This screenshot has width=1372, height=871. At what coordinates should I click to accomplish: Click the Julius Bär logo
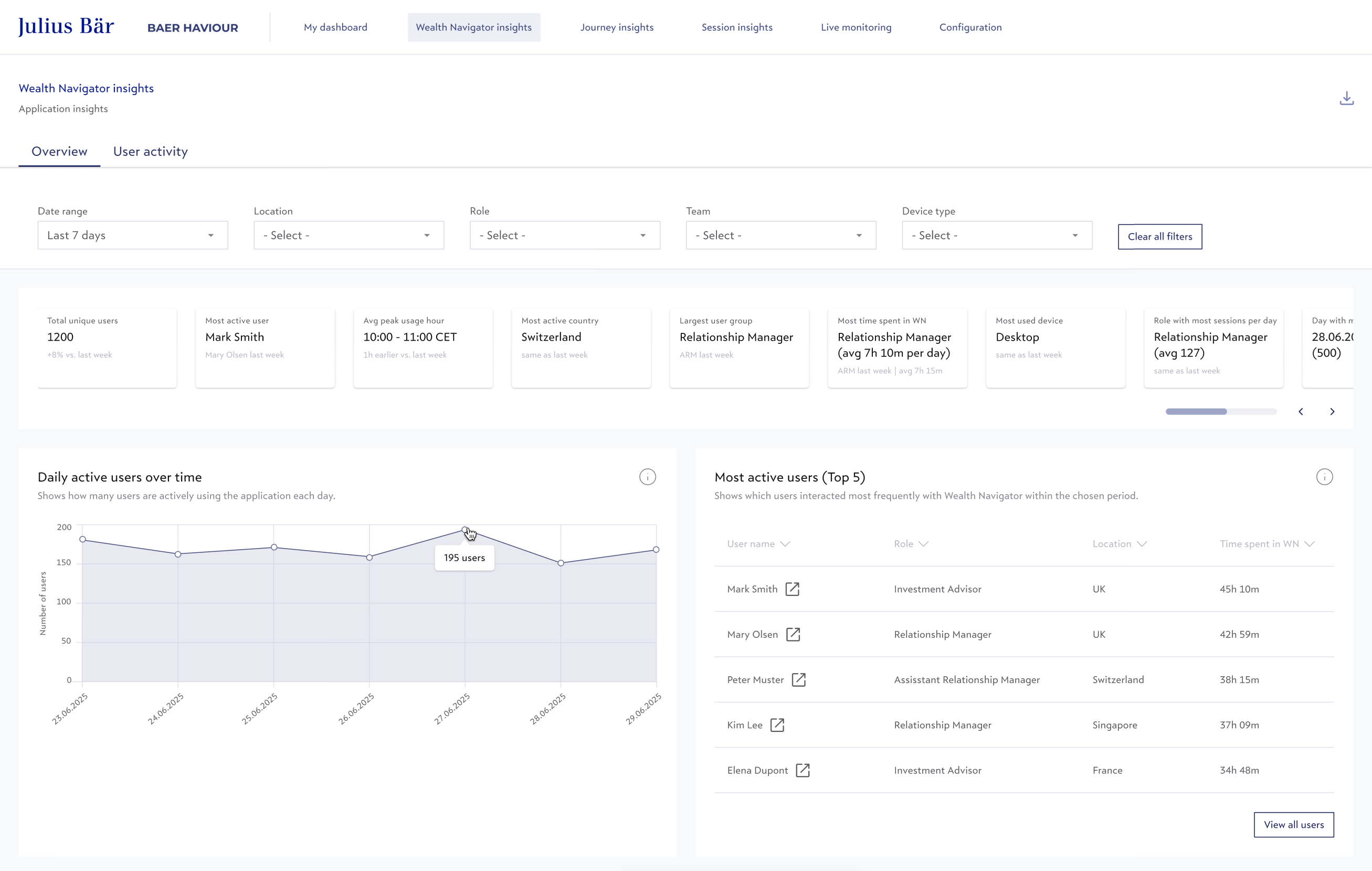point(66,26)
